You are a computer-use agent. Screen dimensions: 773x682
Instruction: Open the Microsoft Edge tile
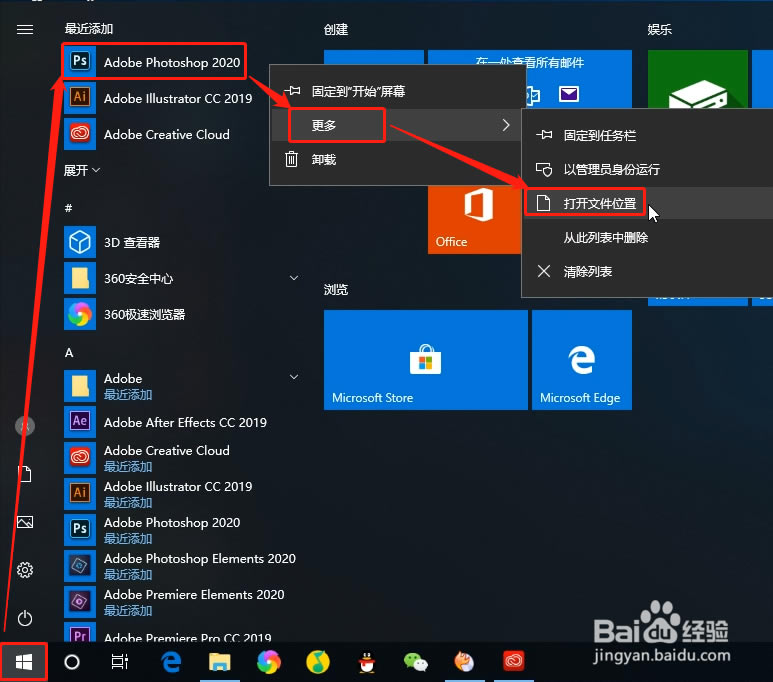582,360
